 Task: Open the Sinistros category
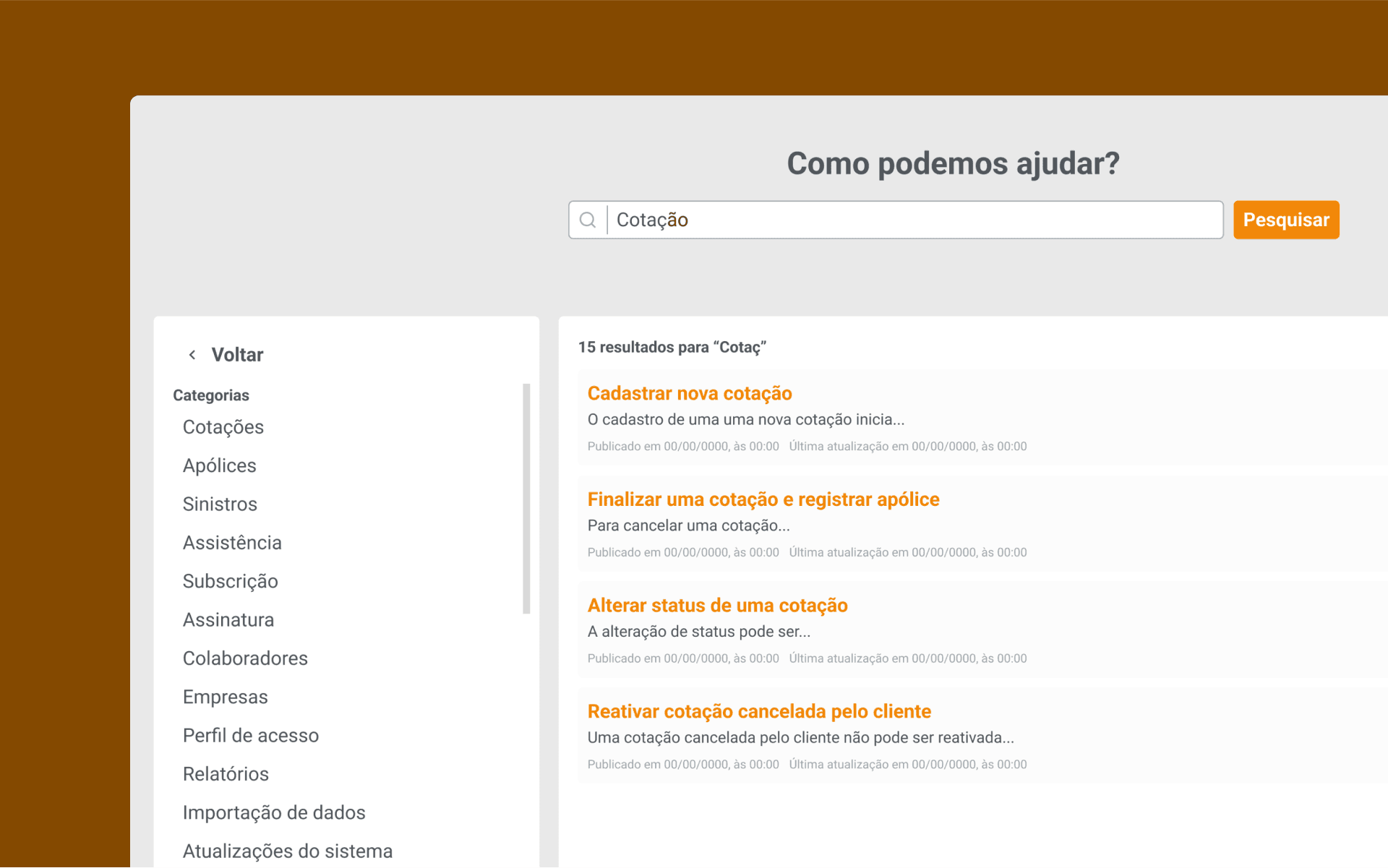click(x=220, y=504)
